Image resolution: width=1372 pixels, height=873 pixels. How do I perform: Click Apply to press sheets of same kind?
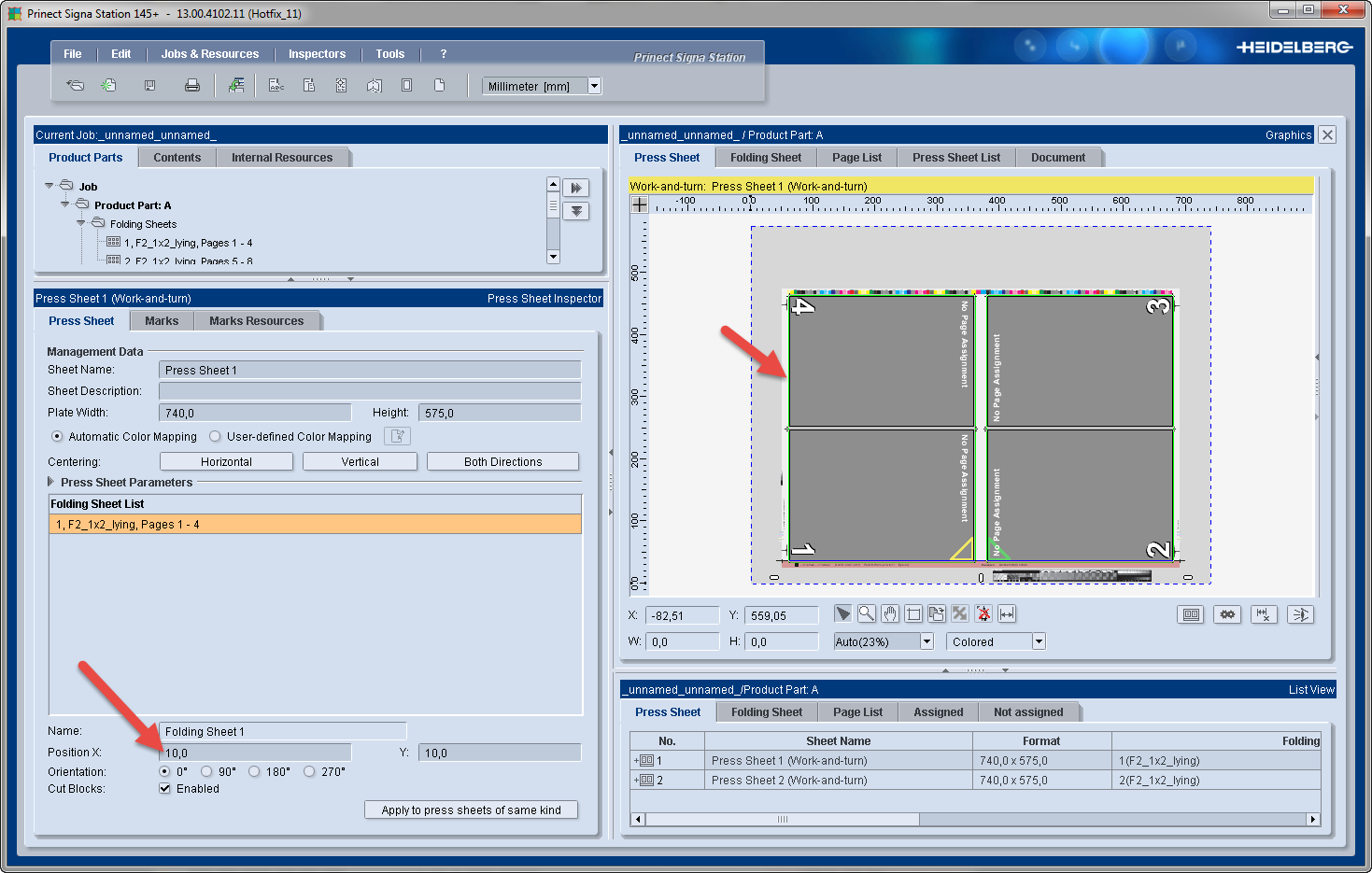tap(471, 810)
